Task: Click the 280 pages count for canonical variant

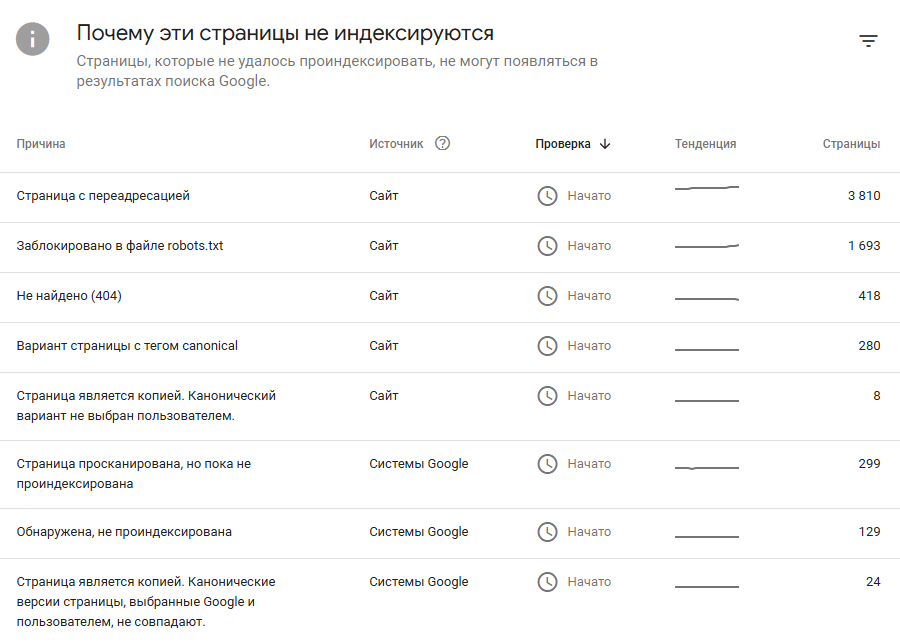Action: (869, 346)
